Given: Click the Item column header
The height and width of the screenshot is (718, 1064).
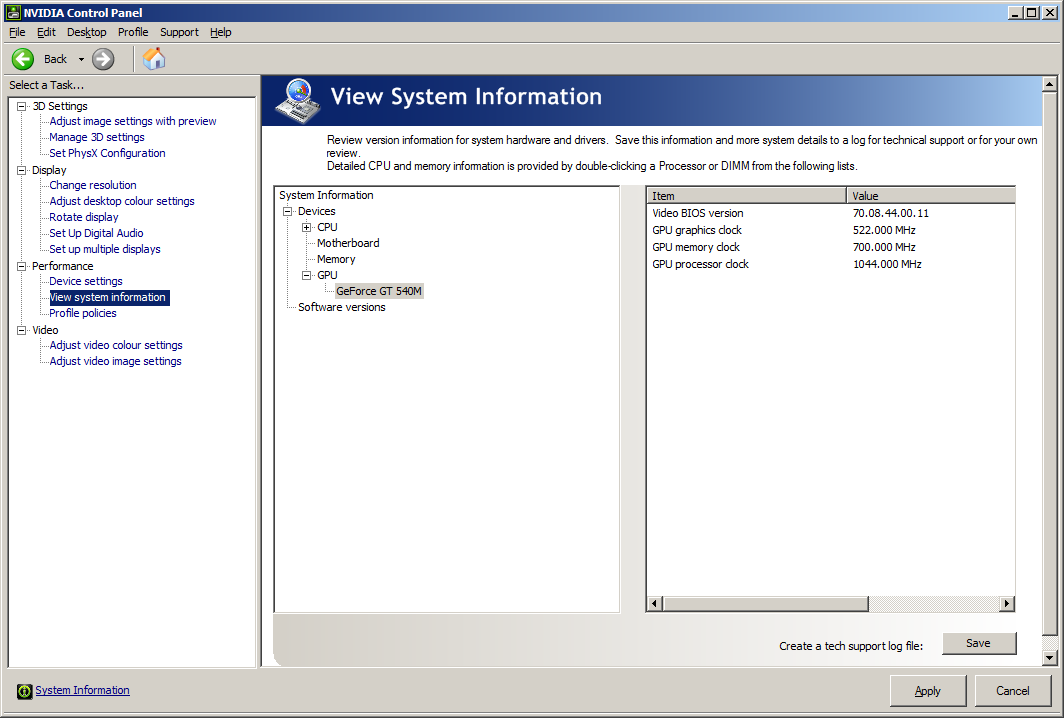Looking at the screenshot, I should [746, 196].
